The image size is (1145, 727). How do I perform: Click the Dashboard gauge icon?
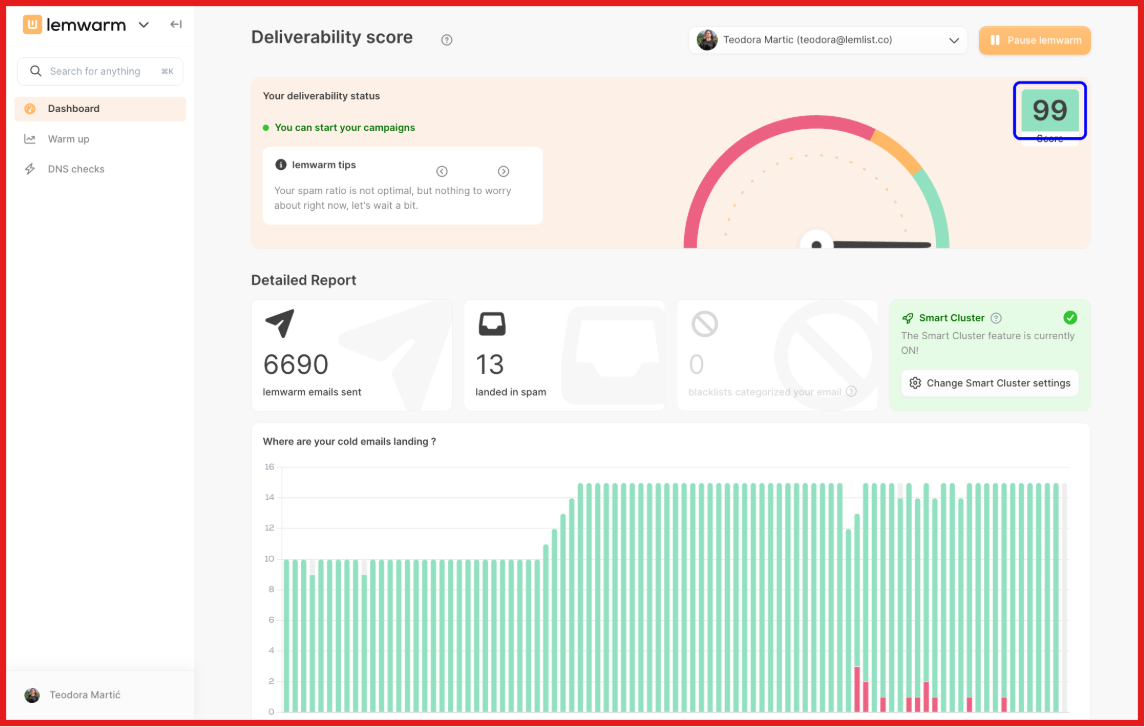[30, 109]
